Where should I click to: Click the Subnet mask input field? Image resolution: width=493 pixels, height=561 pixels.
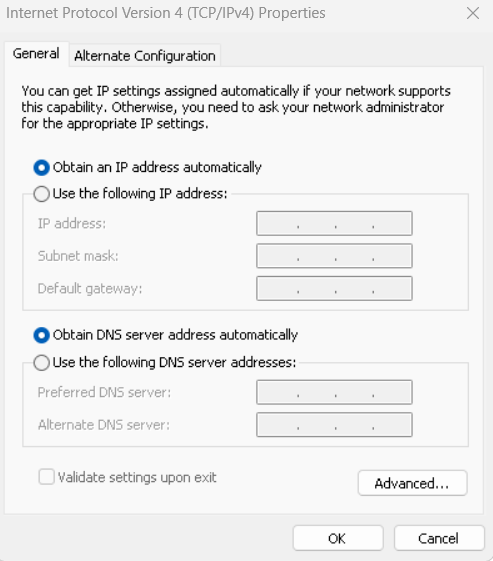click(x=334, y=256)
